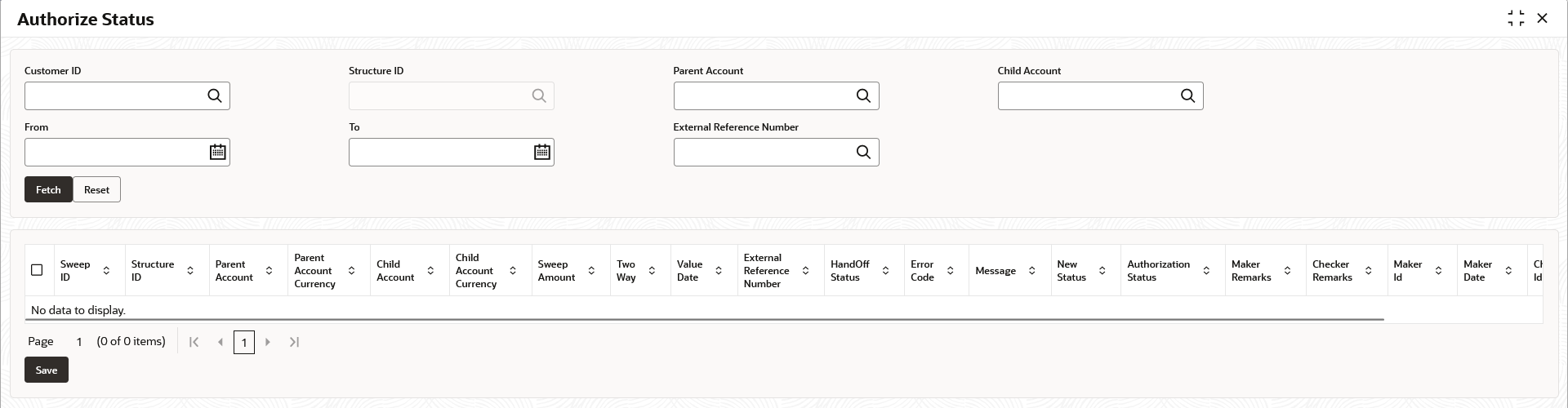Sort by Parent Account Currency column
Screen dimensions: 1568x408
point(351,270)
